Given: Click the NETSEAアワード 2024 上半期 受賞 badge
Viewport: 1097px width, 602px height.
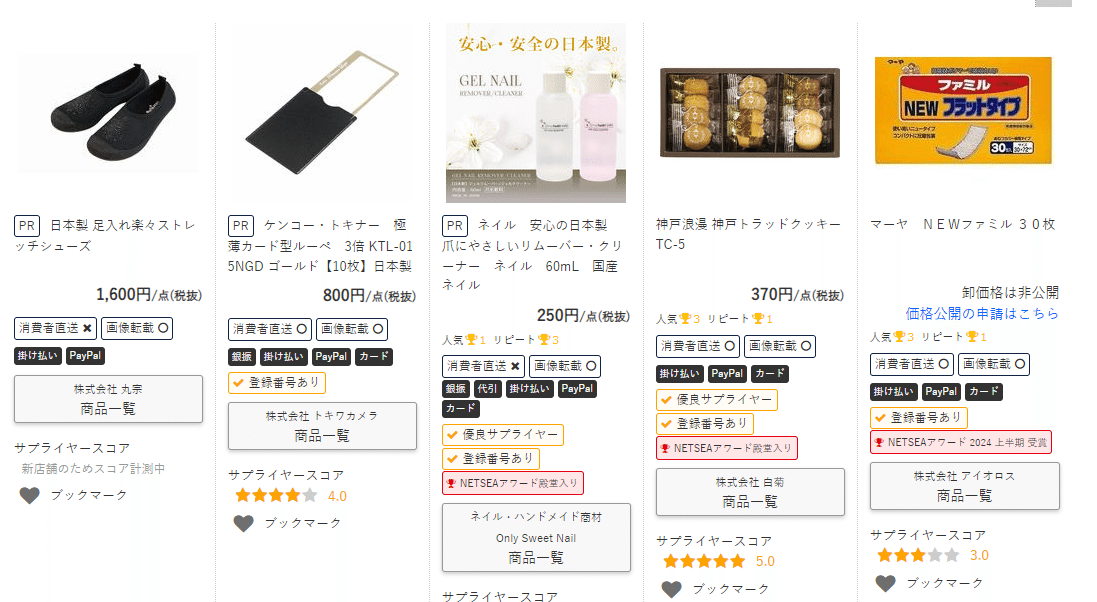Looking at the screenshot, I should (961, 442).
